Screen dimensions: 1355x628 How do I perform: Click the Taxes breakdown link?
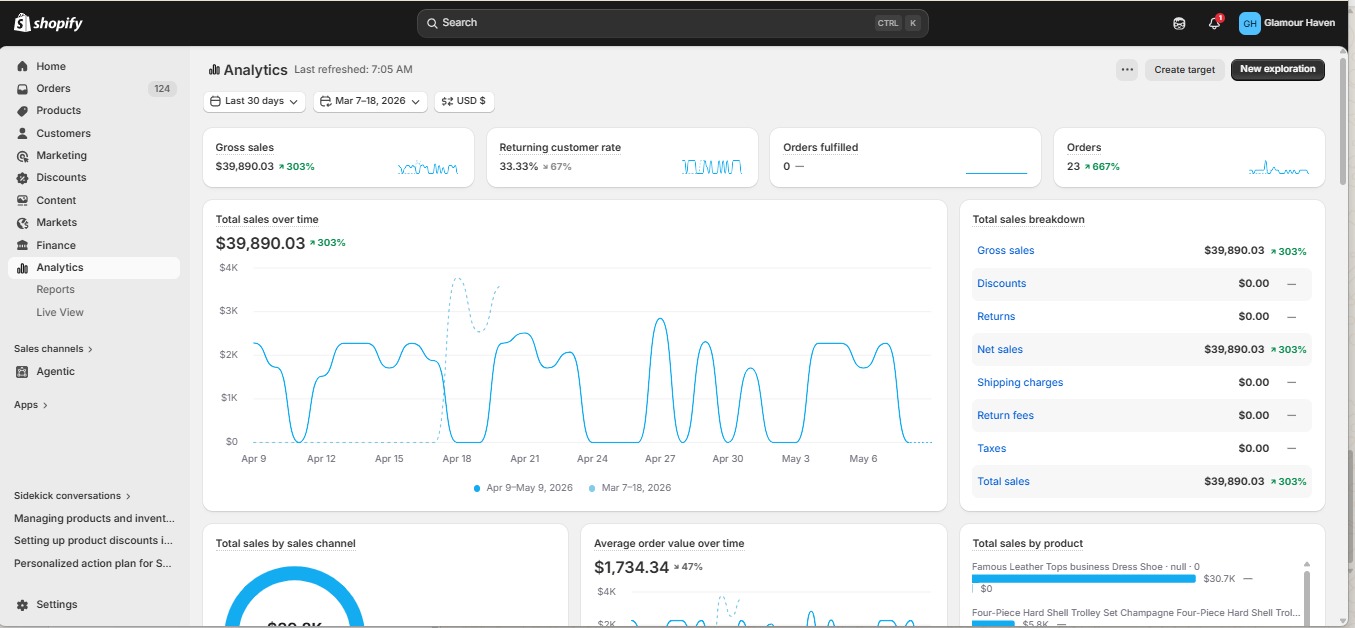(992, 449)
